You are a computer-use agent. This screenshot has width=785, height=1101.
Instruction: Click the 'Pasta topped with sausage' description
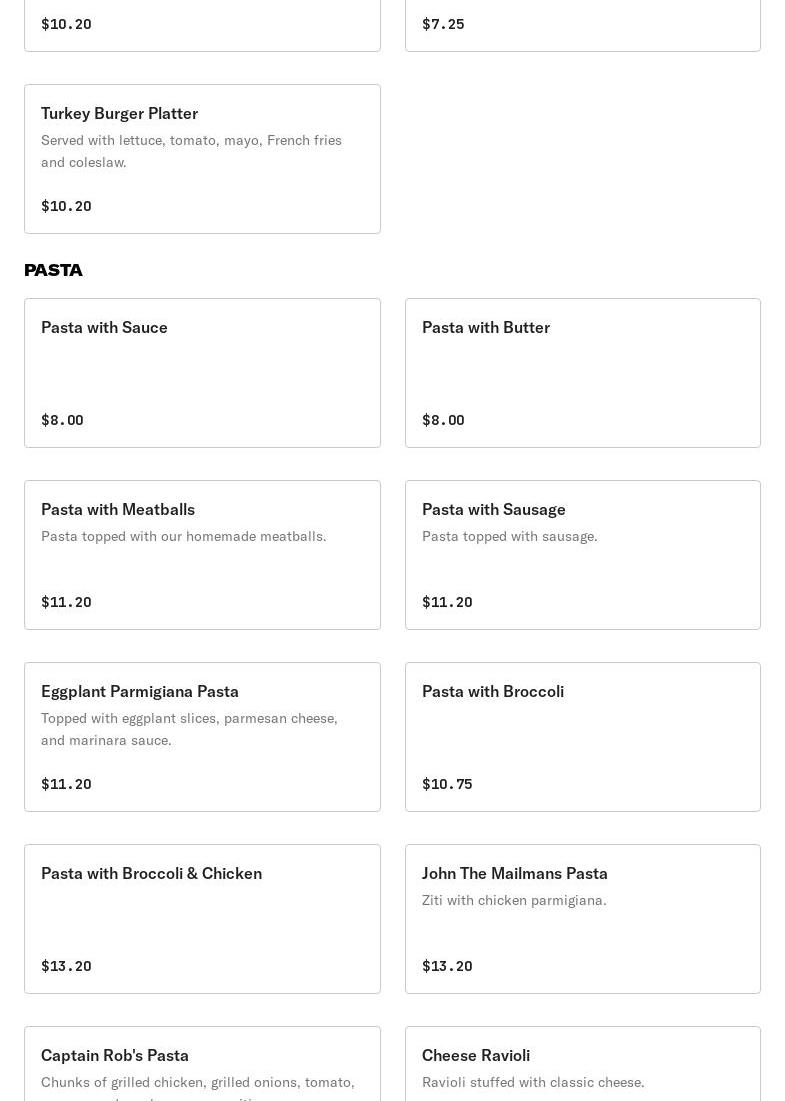point(509,537)
